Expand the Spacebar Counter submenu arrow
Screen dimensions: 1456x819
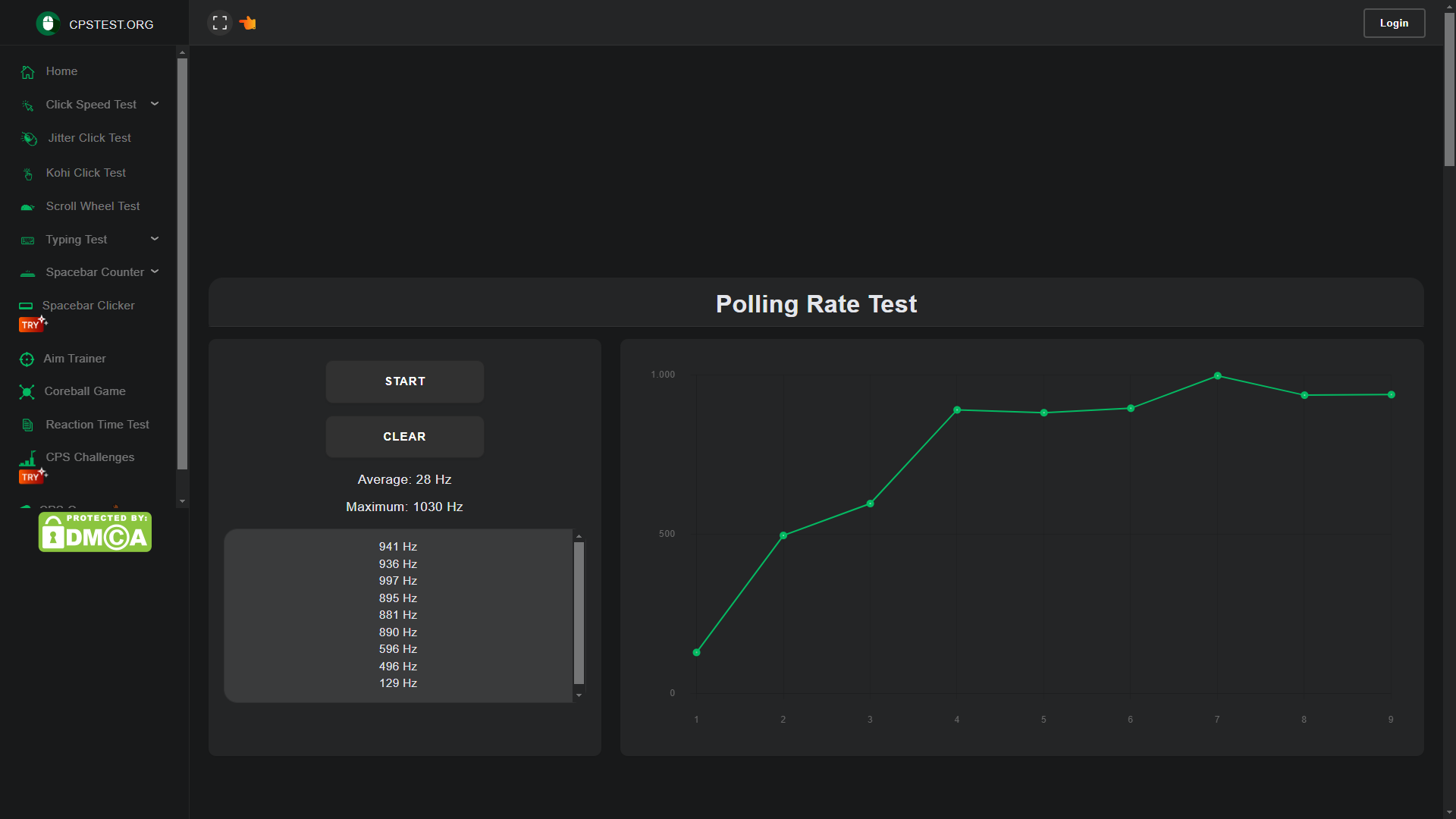[x=155, y=271]
